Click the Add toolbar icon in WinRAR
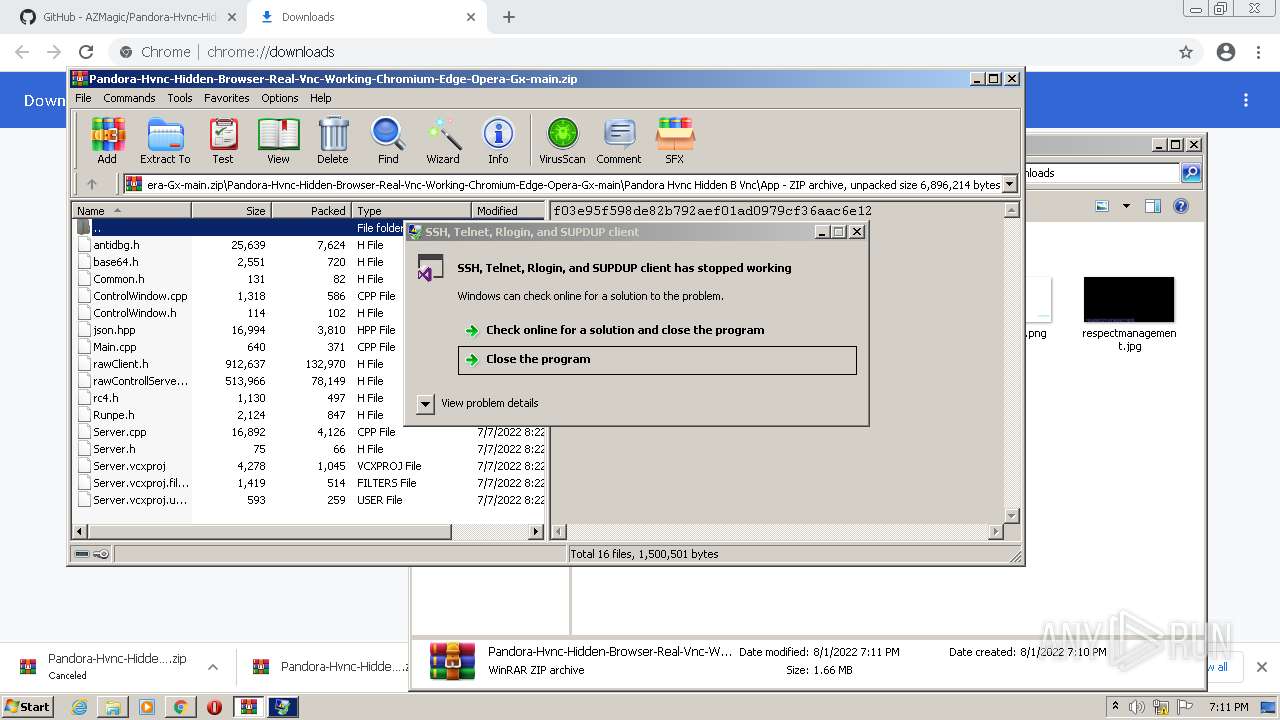The height and width of the screenshot is (720, 1280). (107, 140)
